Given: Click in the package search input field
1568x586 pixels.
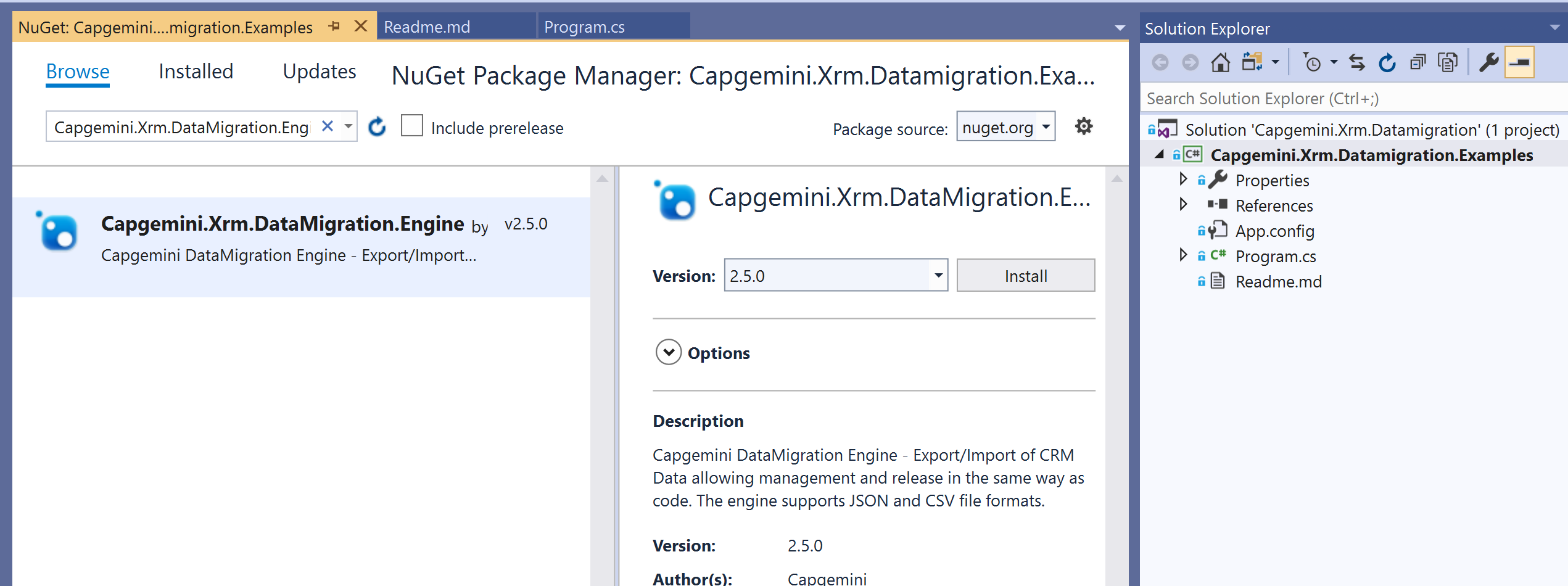Looking at the screenshot, I should [182, 127].
